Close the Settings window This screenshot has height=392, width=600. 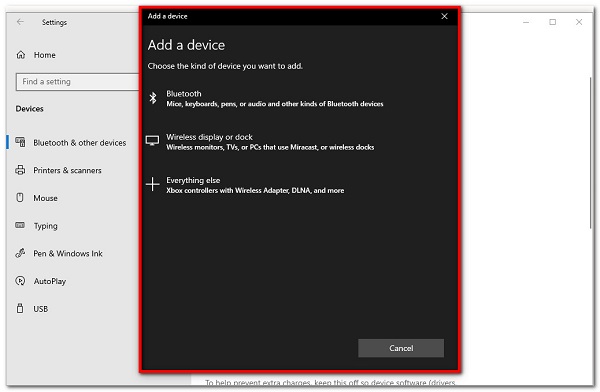click(579, 22)
